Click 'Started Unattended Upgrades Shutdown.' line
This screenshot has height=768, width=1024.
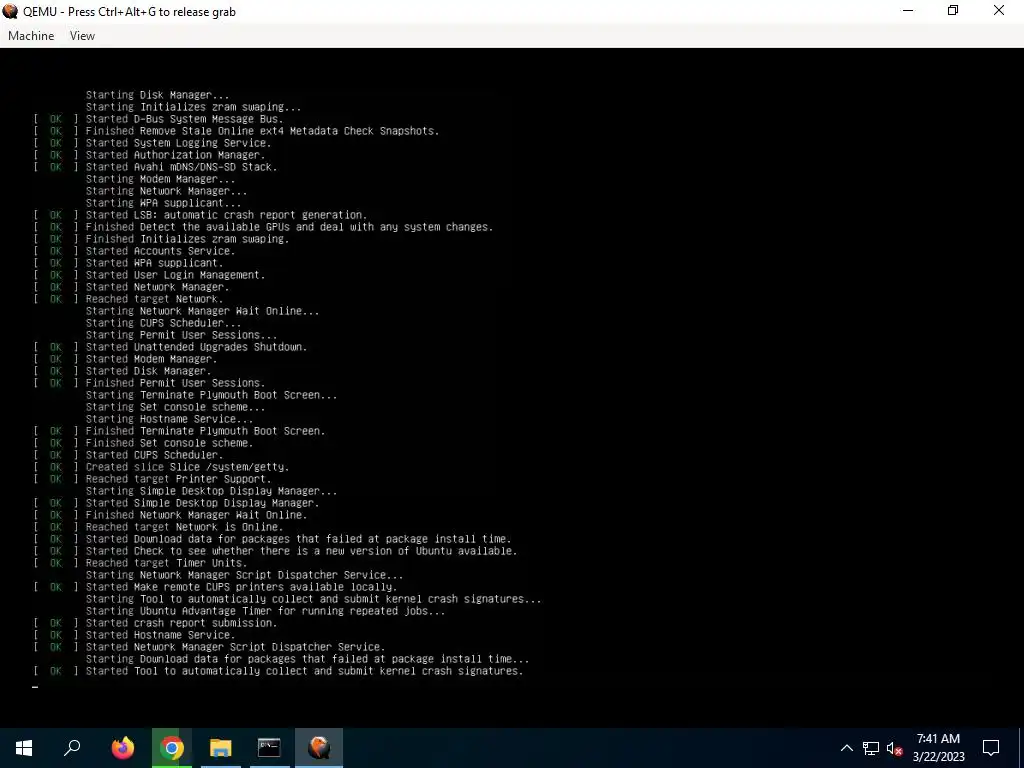tap(197, 347)
